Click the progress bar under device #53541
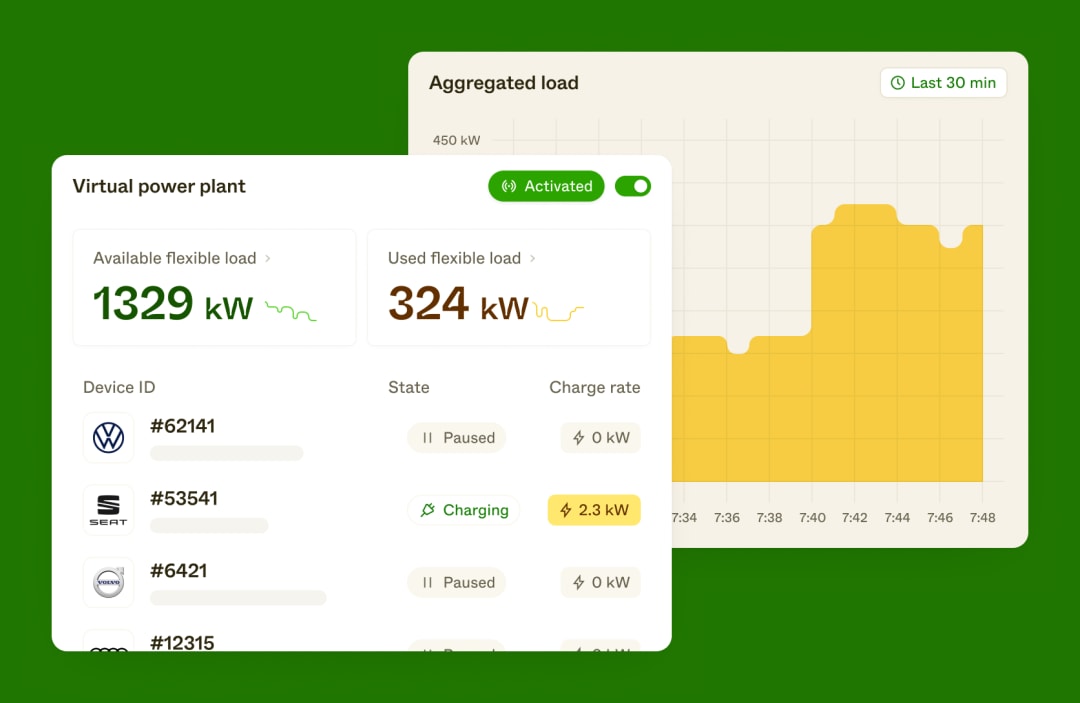1080x703 pixels. click(209, 525)
